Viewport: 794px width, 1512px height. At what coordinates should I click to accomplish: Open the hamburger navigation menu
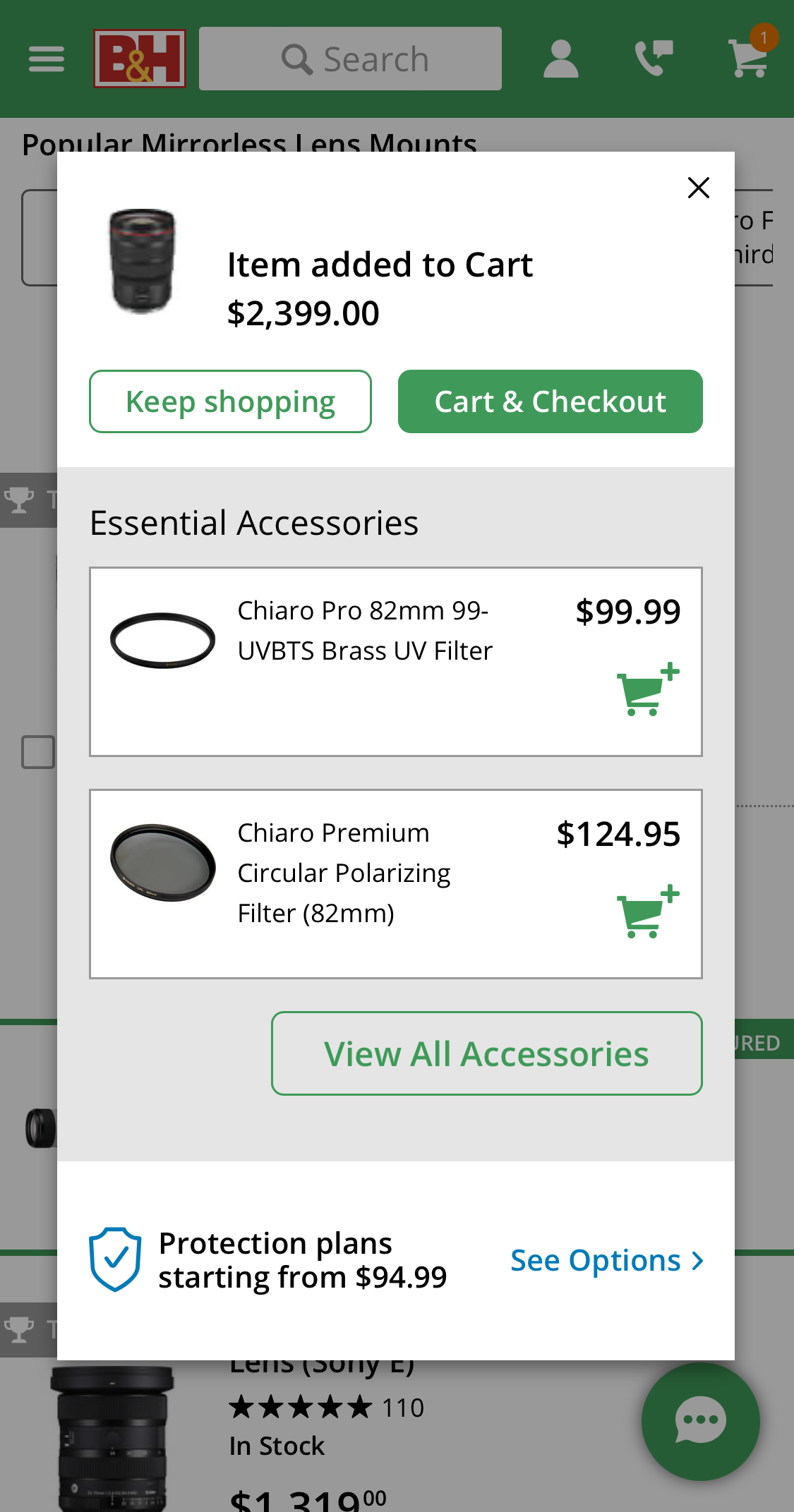click(x=47, y=59)
